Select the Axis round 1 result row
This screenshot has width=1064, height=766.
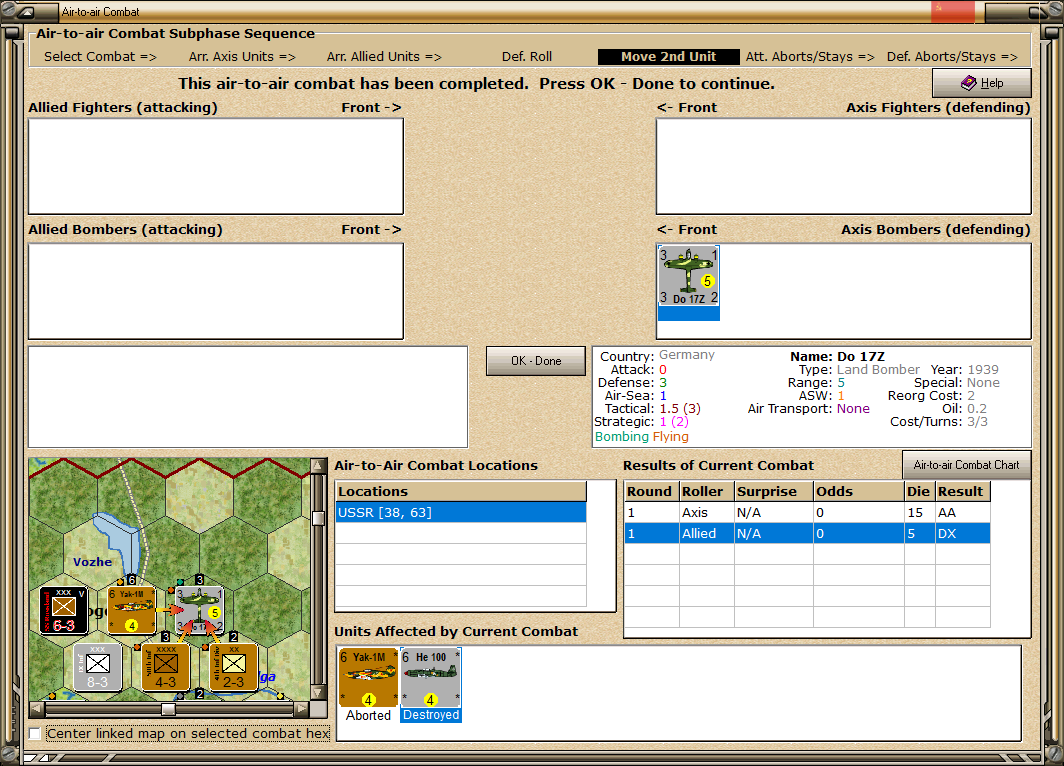(807, 512)
